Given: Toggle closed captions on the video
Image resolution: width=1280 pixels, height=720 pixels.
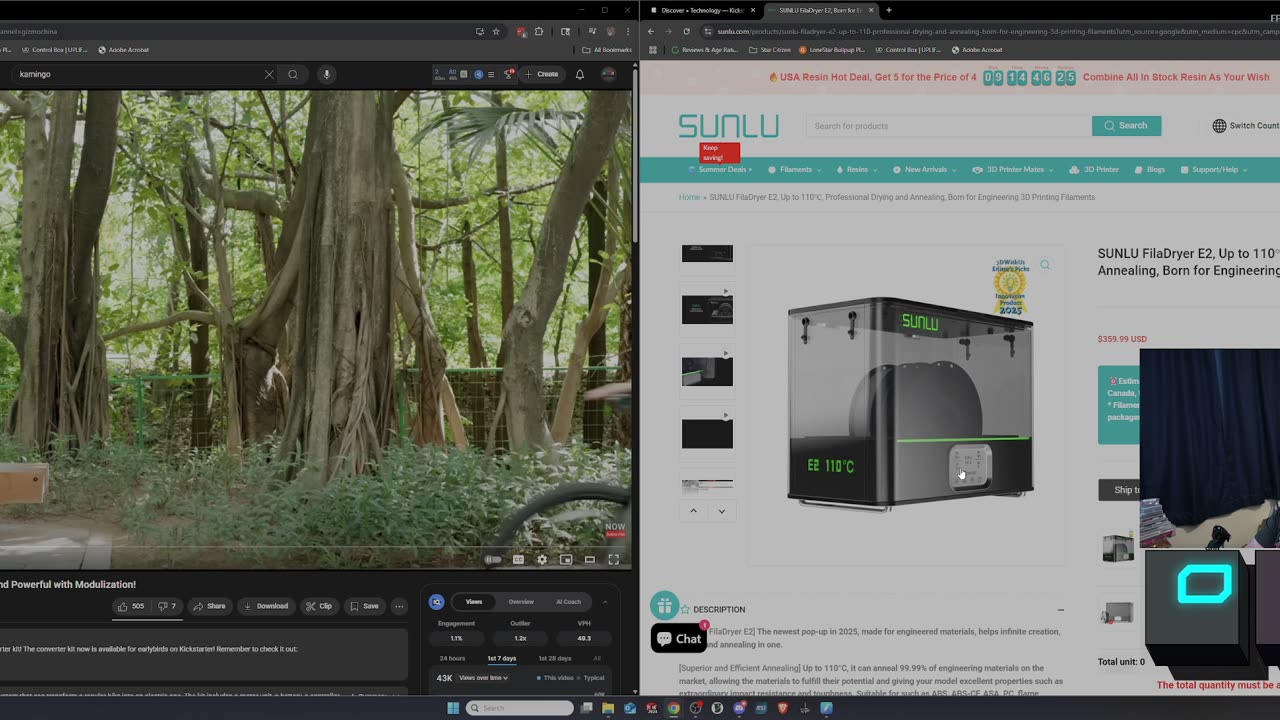Looking at the screenshot, I should [518, 560].
